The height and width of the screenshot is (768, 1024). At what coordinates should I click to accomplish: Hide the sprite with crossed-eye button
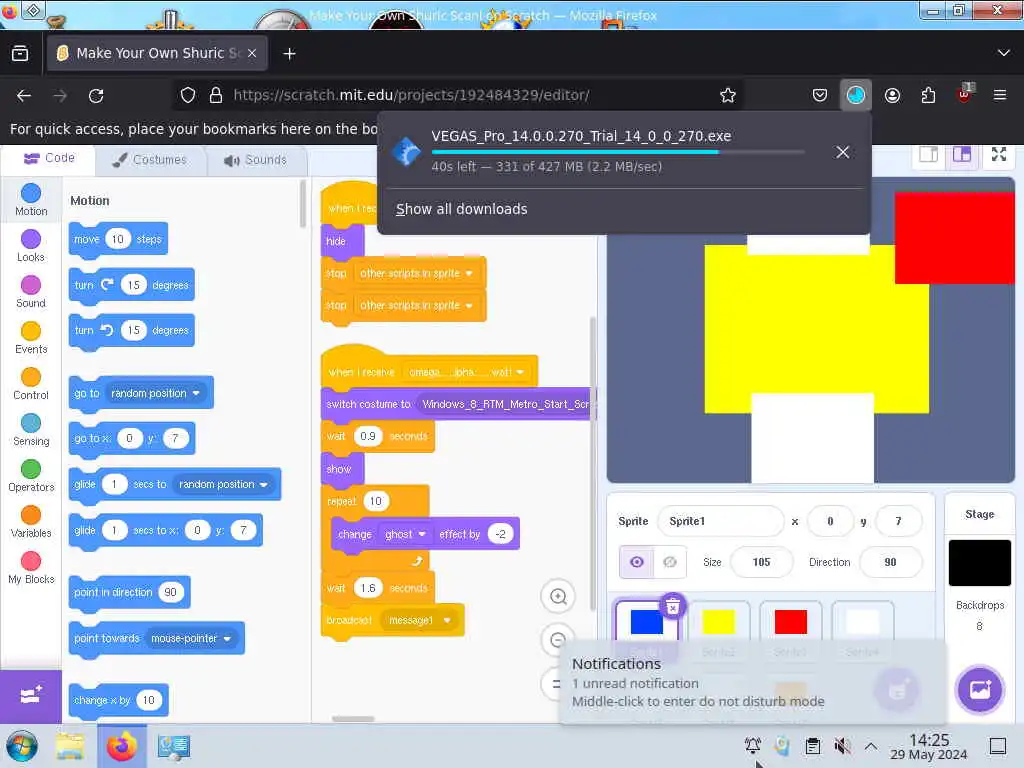tap(669, 562)
